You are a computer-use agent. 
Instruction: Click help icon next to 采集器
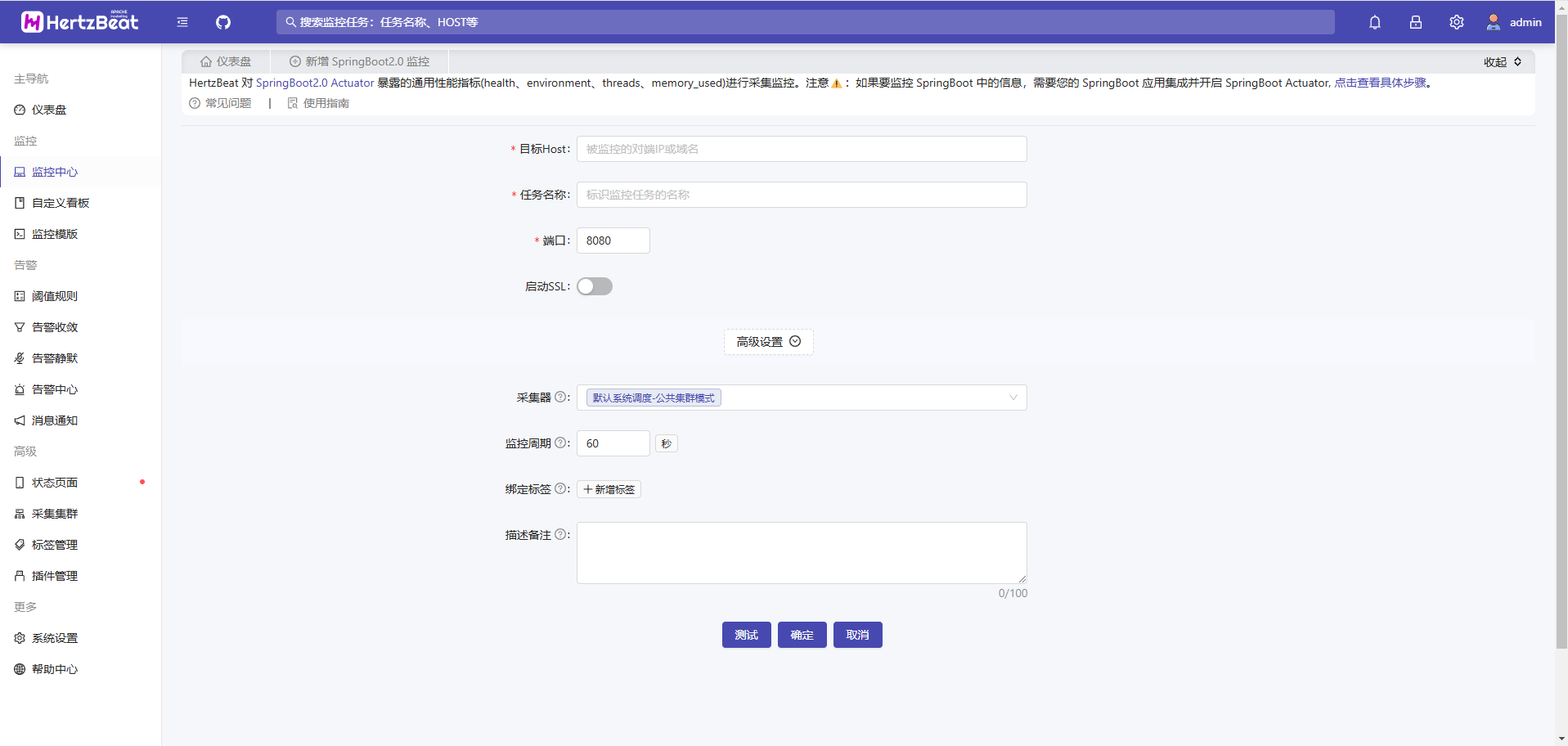pos(561,397)
